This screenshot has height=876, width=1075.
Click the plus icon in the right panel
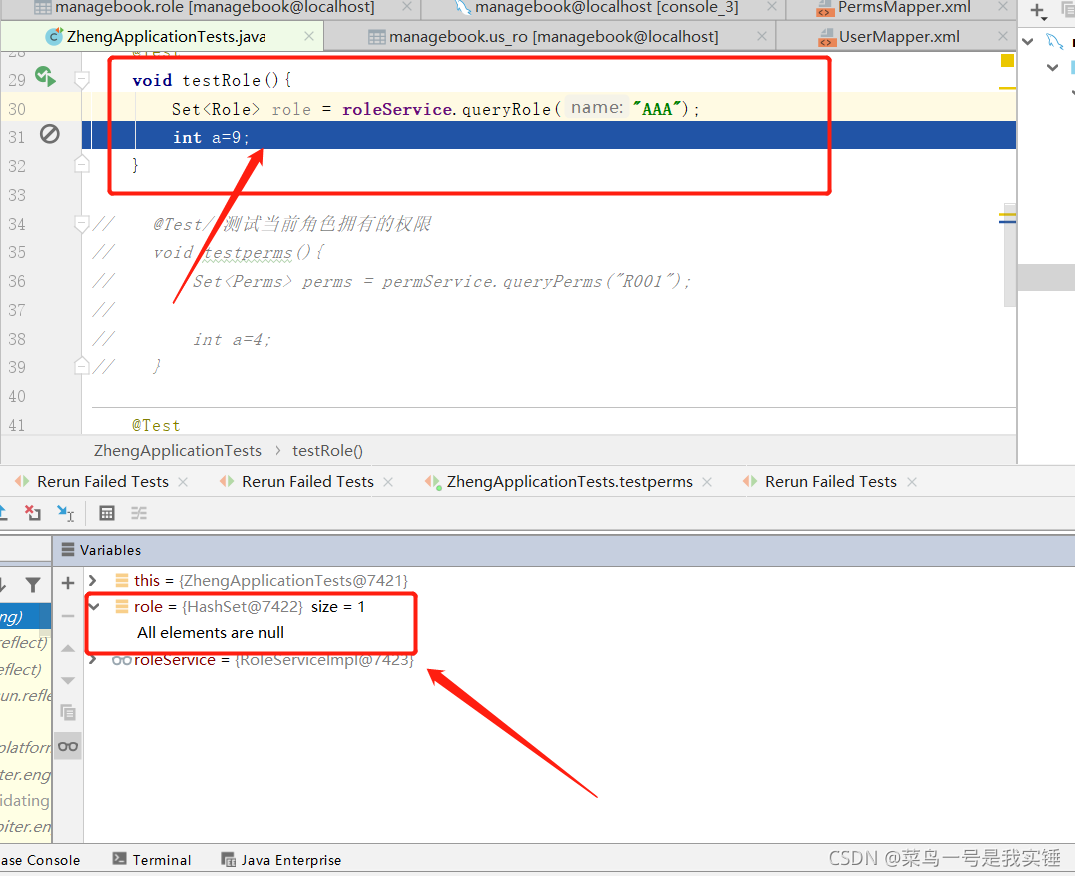[1038, 11]
